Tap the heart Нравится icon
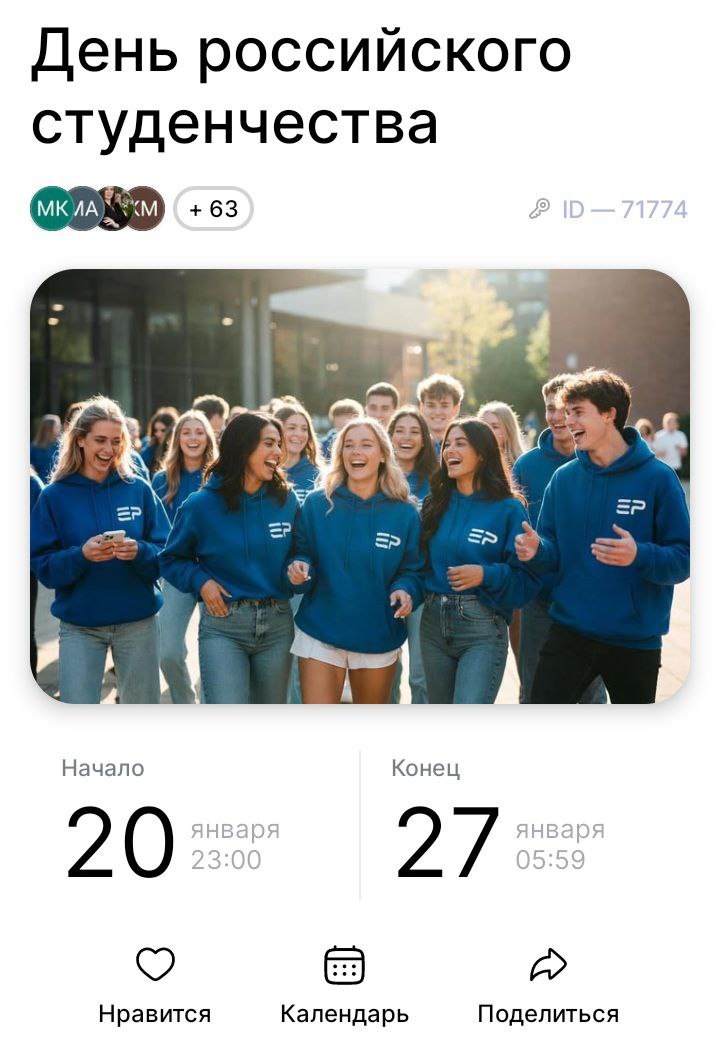Image resolution: width=720 pixels, height=1060 pixels. point(155,964)
